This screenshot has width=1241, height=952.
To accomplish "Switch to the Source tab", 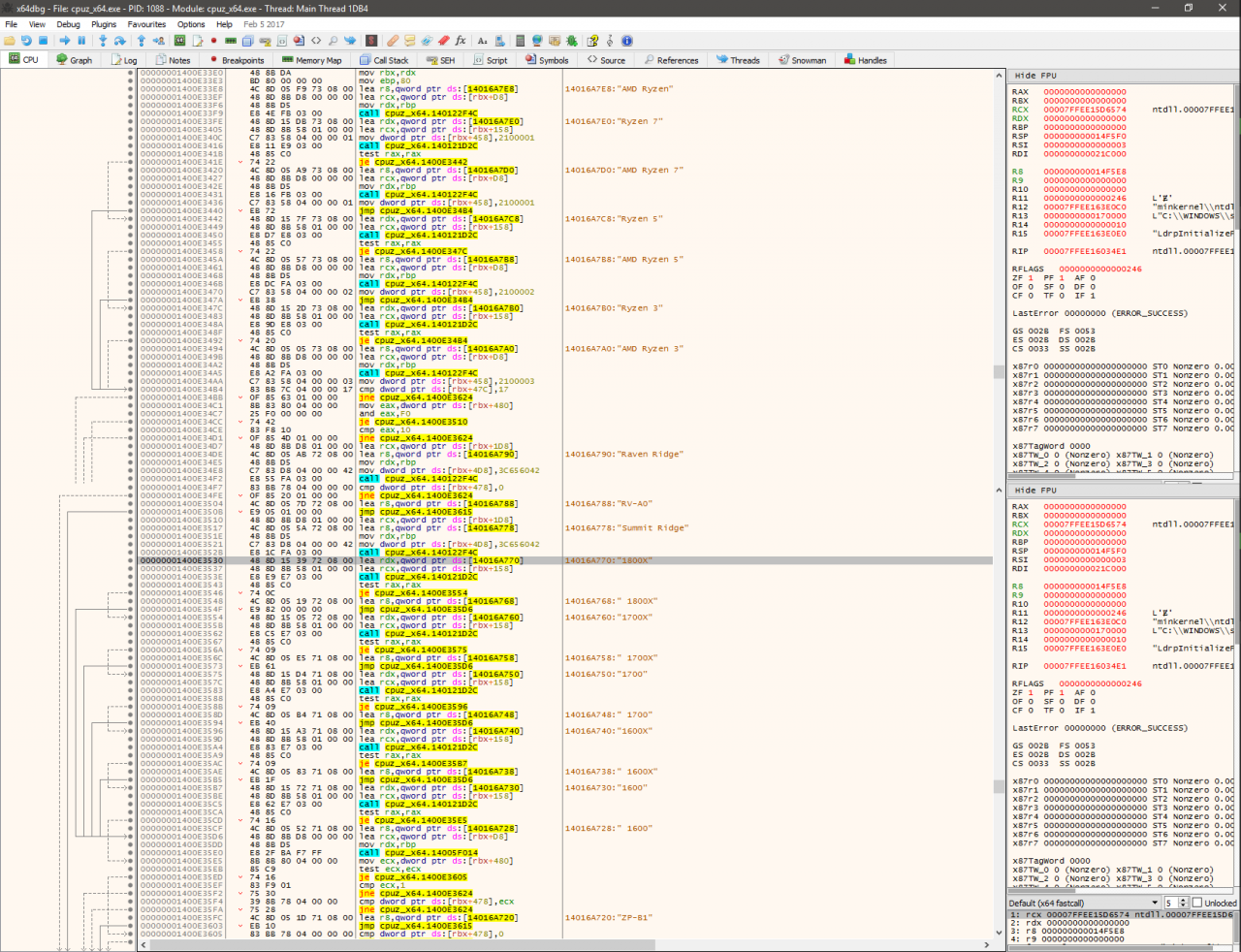I will pos(607,60).
